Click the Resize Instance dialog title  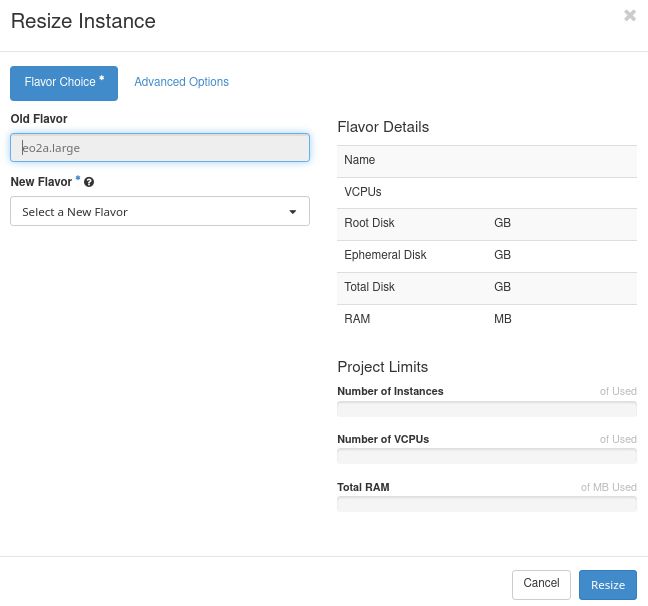tap(83, 20)
